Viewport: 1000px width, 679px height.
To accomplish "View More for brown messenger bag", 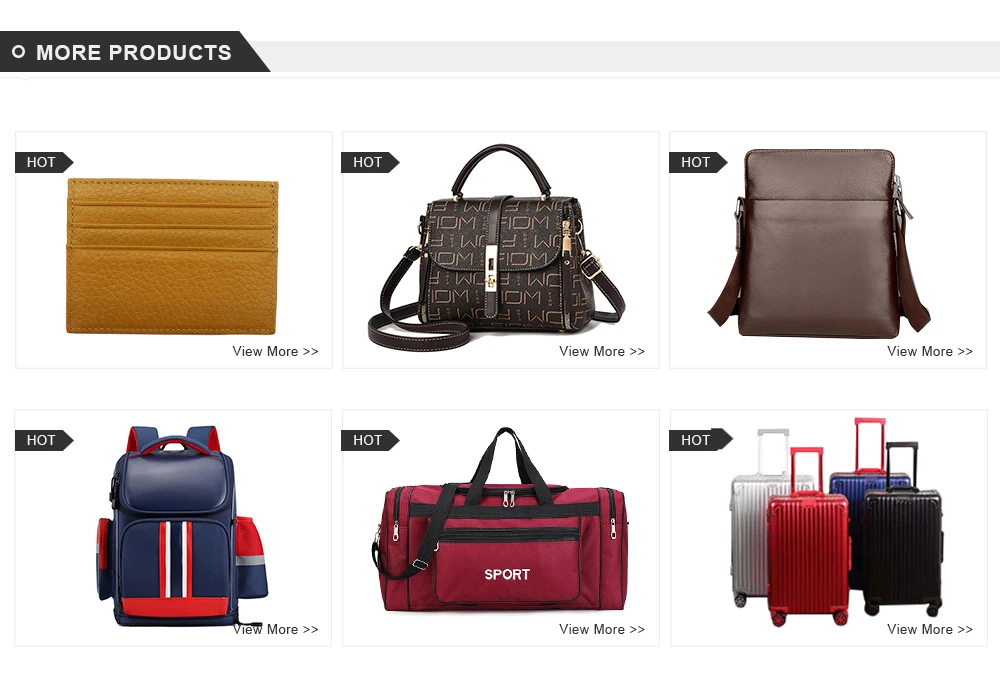I will pyautogui.click(x=930, y=351).
